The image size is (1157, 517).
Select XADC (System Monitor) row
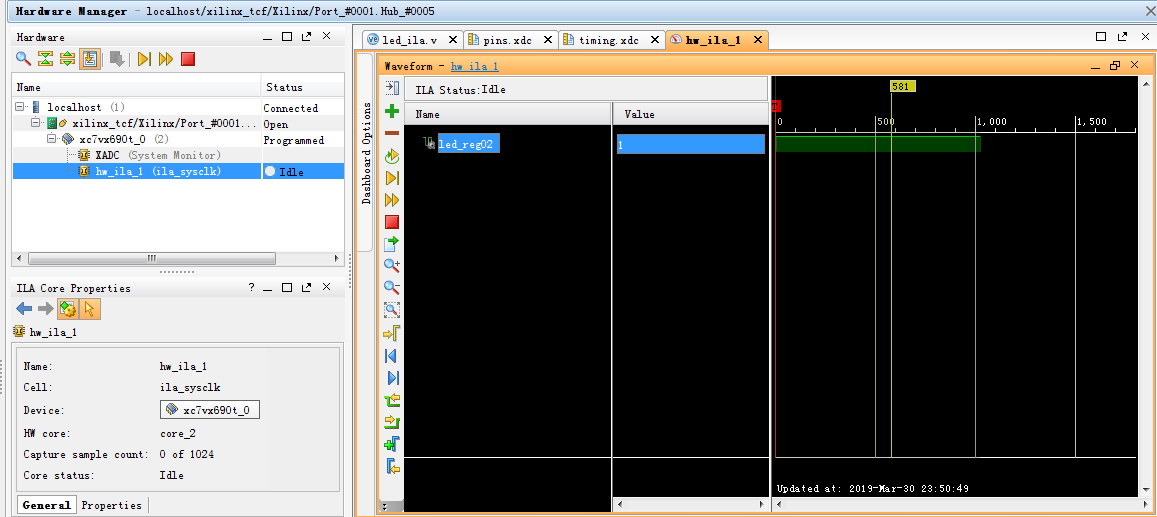(157, 156)
